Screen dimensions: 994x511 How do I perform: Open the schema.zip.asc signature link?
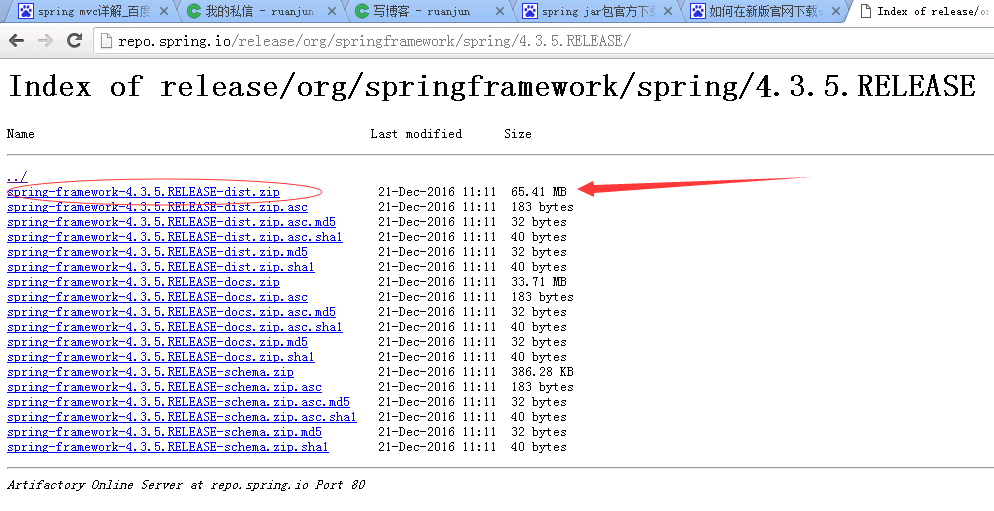pos(164,387)
